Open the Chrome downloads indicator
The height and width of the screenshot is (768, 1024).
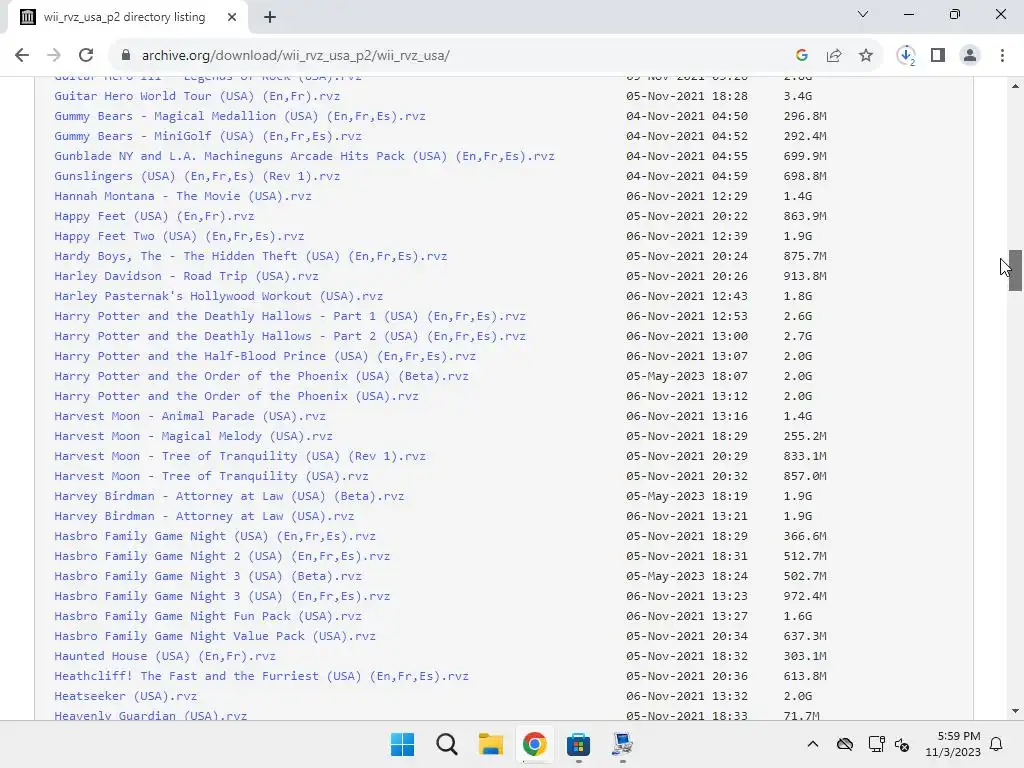click(x=906, y=56)
